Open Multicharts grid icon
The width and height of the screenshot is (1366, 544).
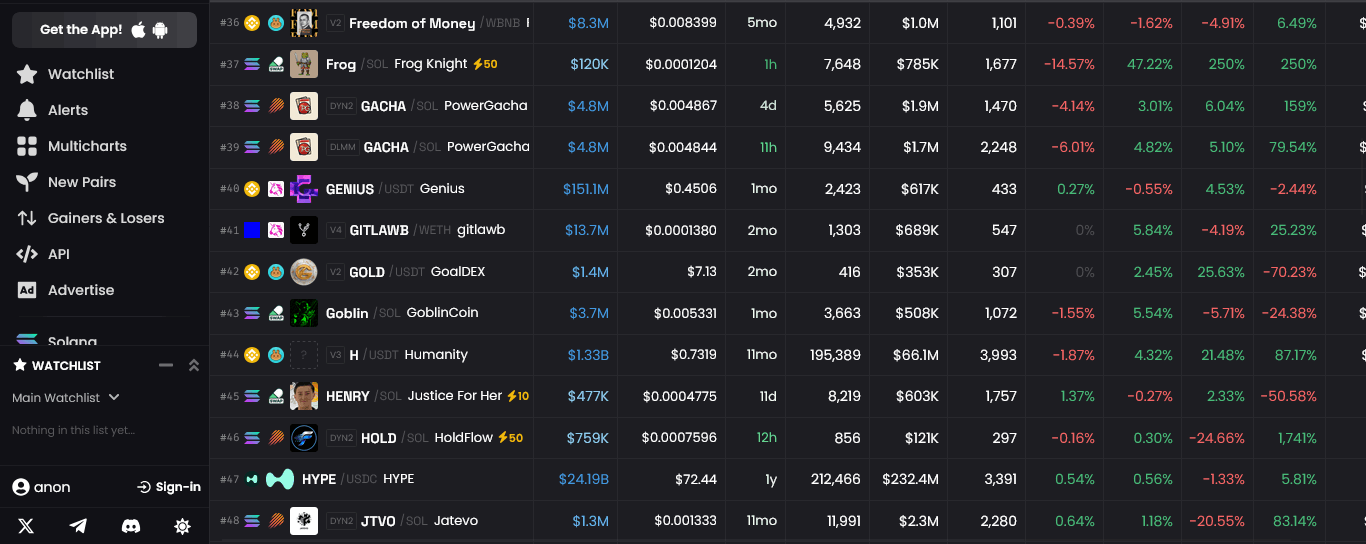(27, 146)
